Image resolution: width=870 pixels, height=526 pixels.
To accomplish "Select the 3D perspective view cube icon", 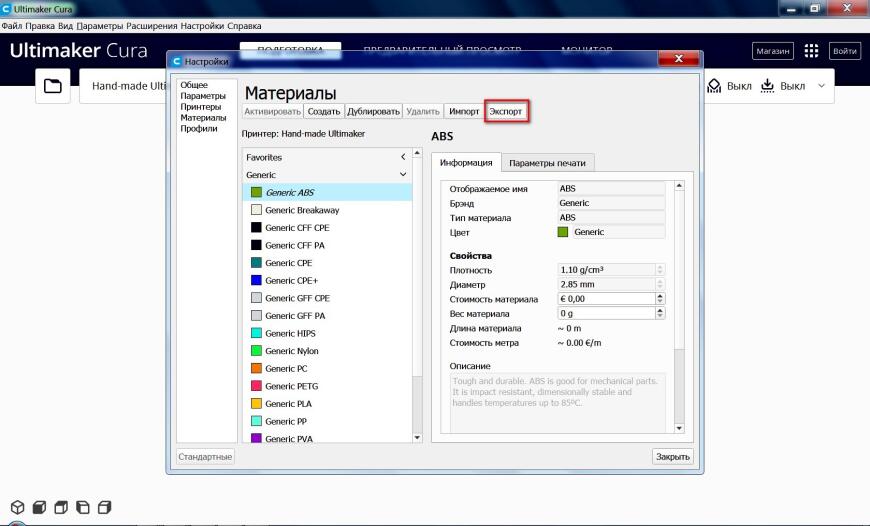I will [18, 507].
